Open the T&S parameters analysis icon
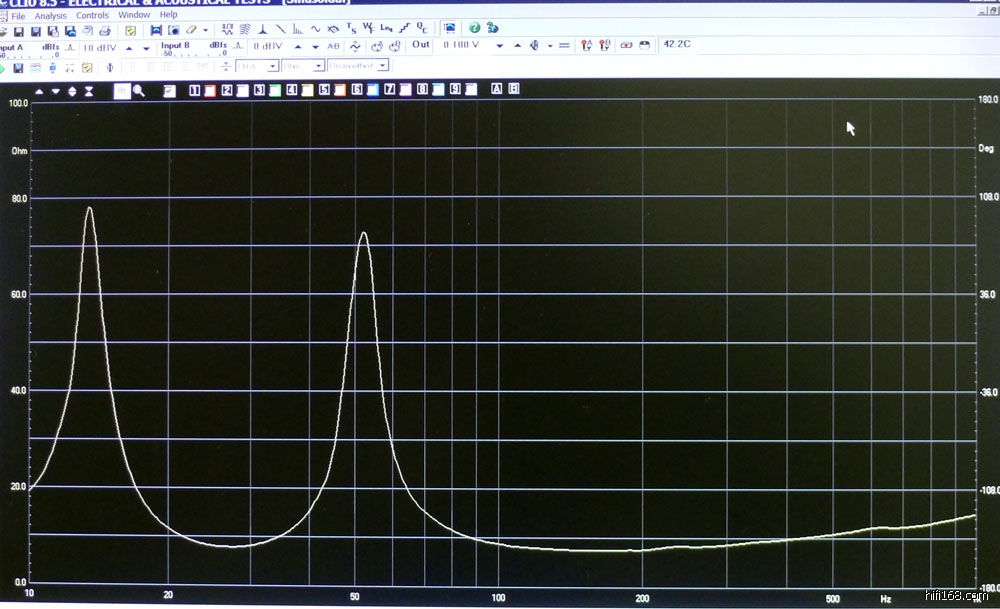This screenshot has width=1000, height=609. (351, 30)
